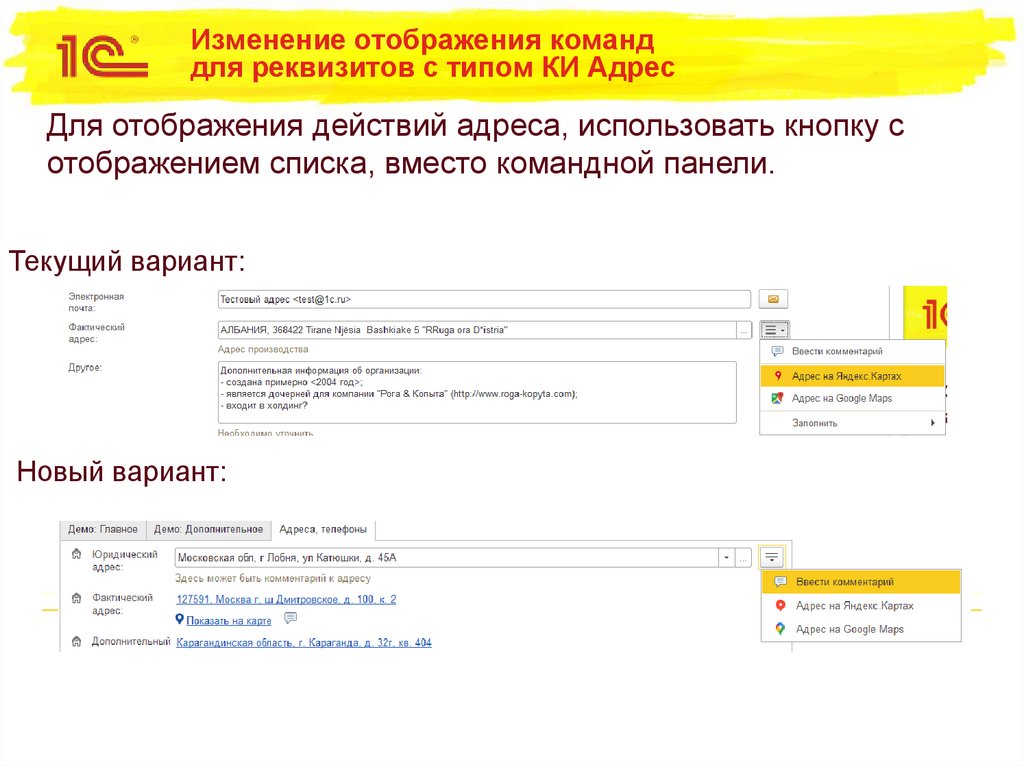The height and width of the screenshot is (767, 1024).
Task: Click comment bubble icon after 'Показать на карте'
Action: click(291, 618)
